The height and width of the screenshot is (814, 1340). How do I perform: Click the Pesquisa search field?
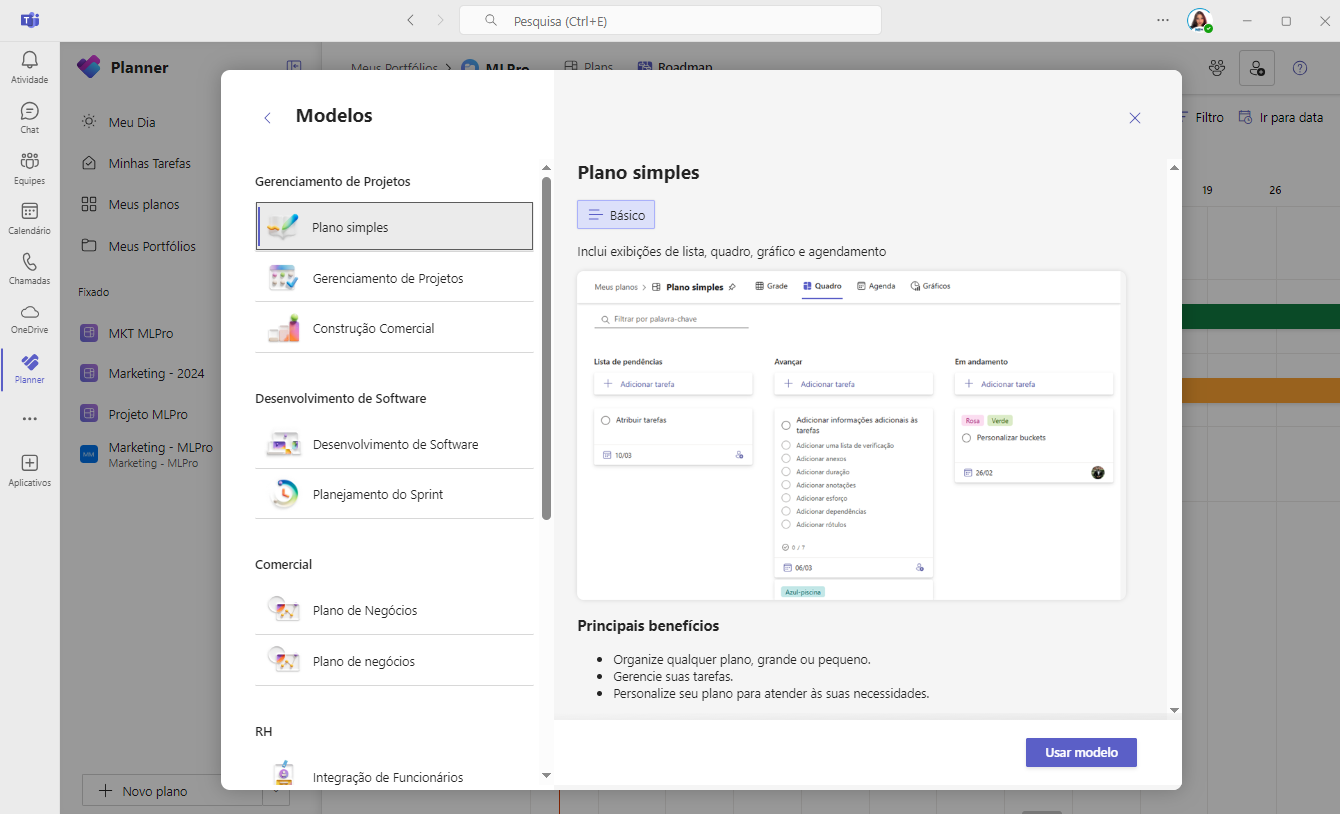670,20
